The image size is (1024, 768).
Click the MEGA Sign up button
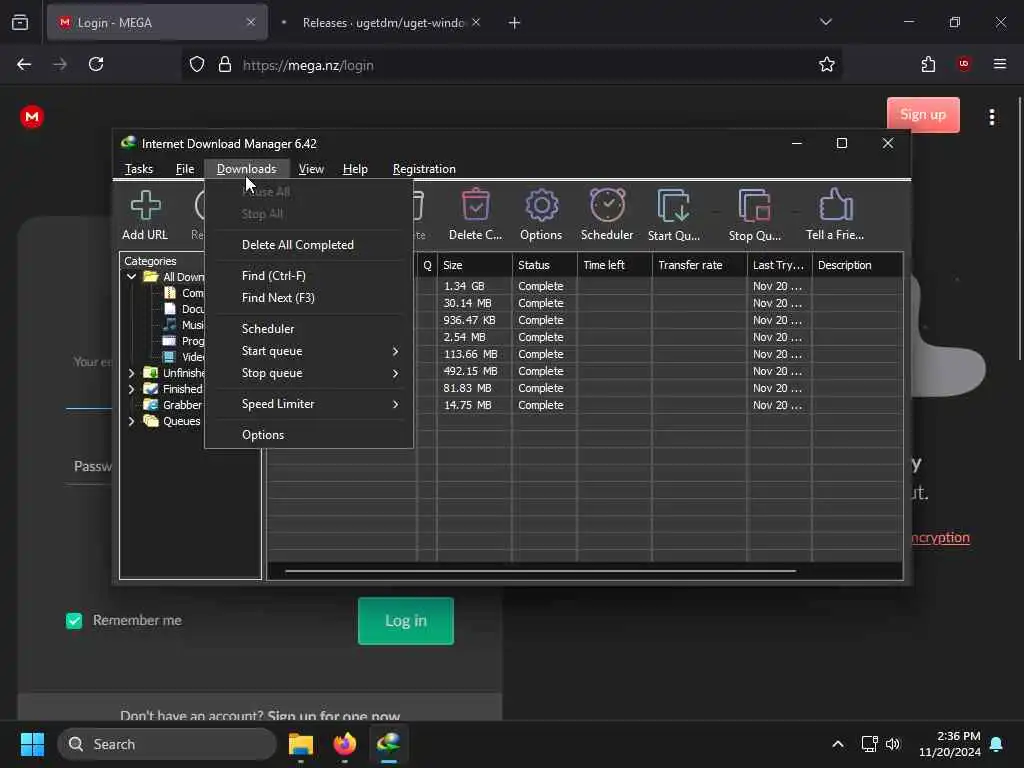pyautogui.click(x=923, y=115)
